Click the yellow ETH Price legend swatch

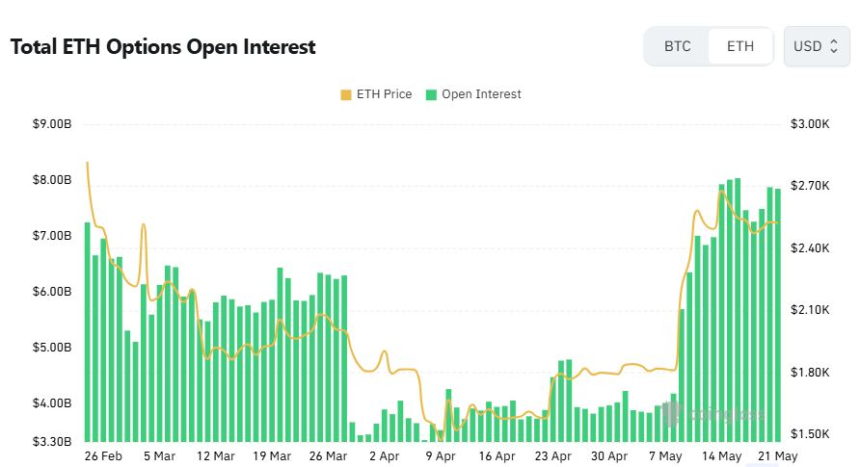click(x=346, y=94)
